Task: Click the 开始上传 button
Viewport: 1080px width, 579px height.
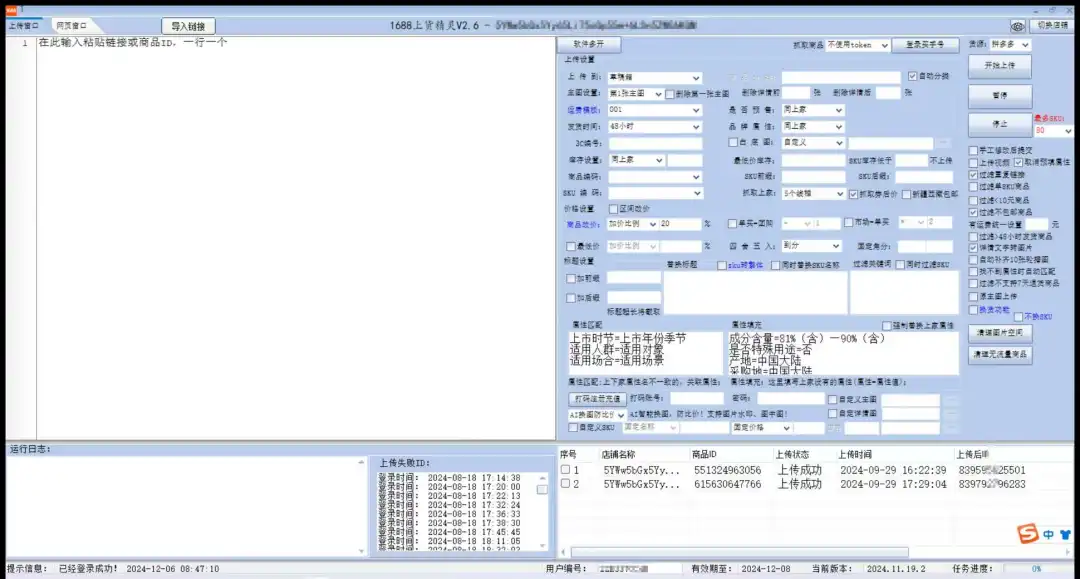Action: click(999, 65)
